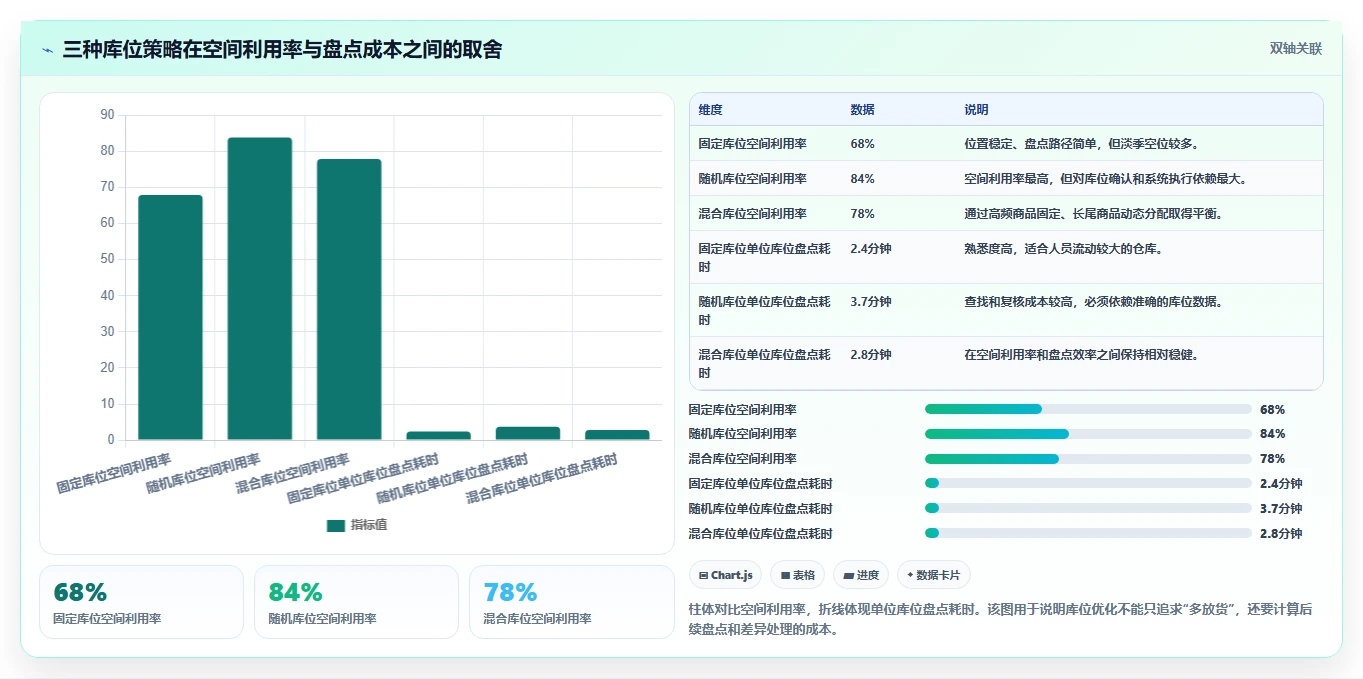Image resolution: width=1363 pixels, height=679 pixels.
Task: Click the 混合库位空间利用率 78% progress bar
Action: [x=1088, y=459]
